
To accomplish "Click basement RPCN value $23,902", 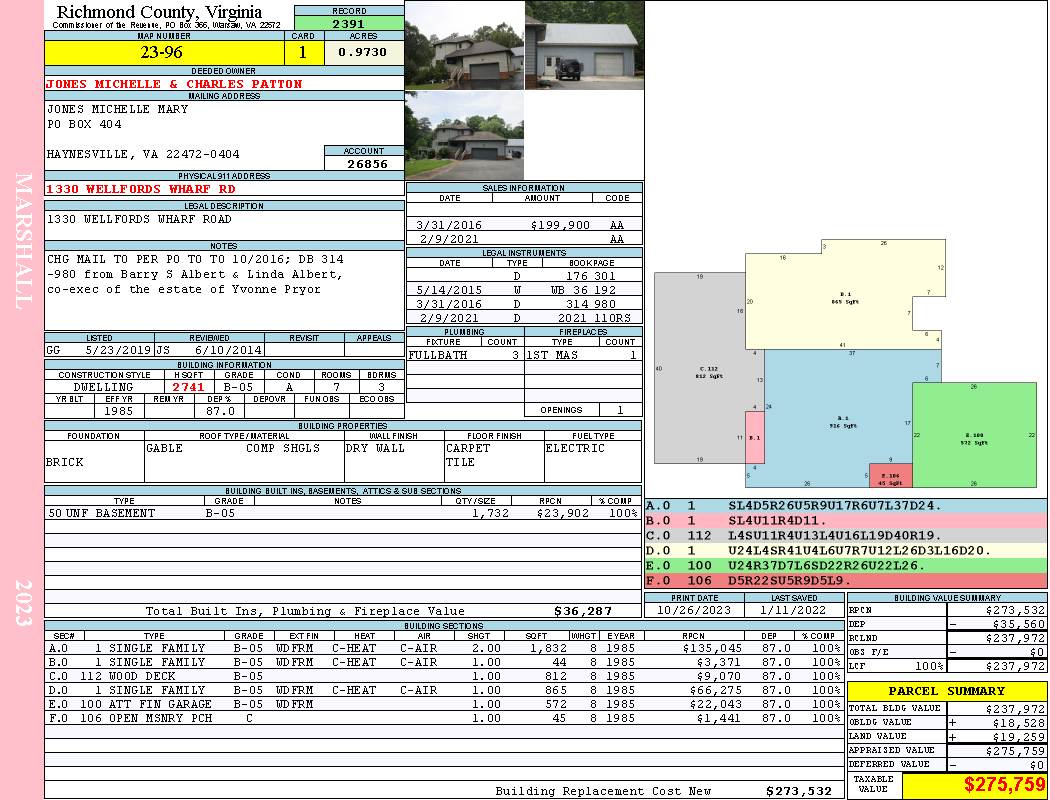I will click(562, 513).
